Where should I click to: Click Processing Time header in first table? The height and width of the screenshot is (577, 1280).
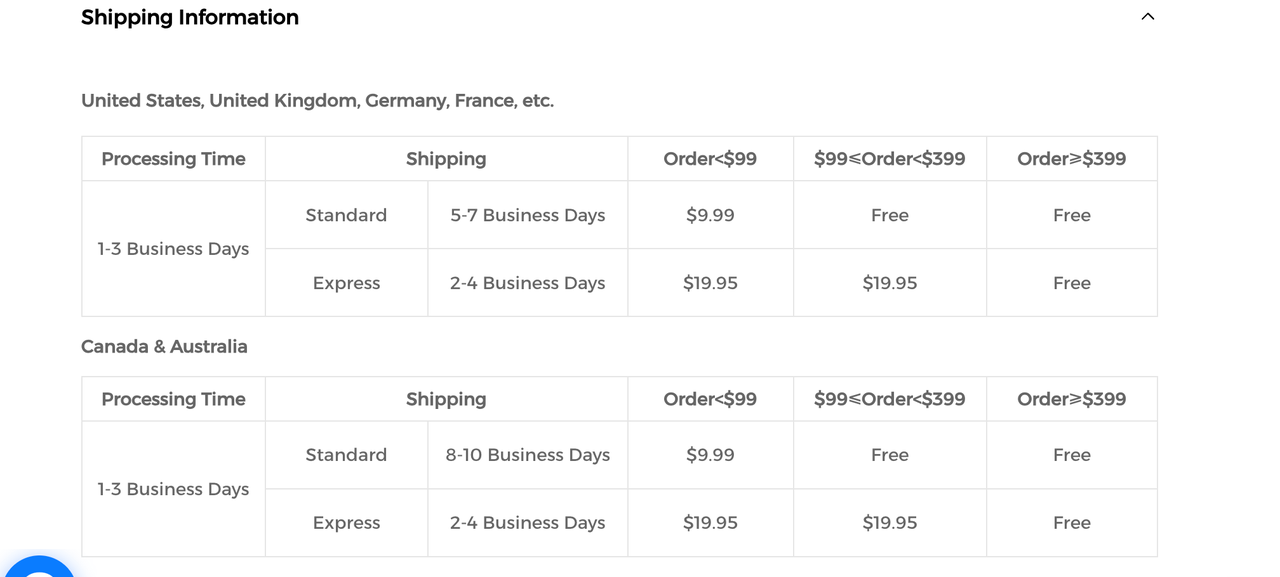pos(173,159)
